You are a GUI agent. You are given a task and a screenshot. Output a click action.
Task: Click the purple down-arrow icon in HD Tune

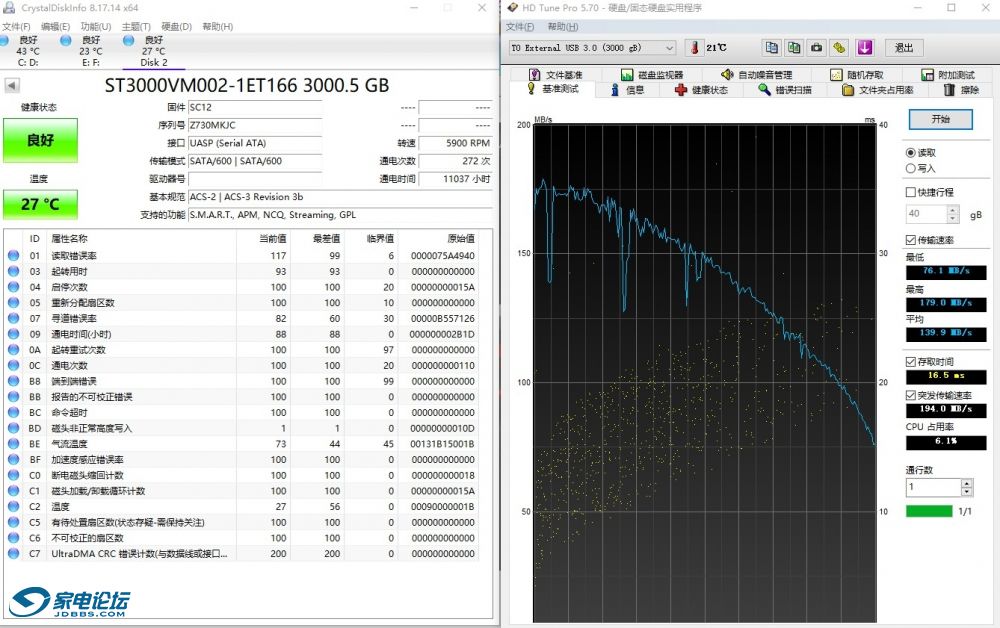(x=865, y=48)
